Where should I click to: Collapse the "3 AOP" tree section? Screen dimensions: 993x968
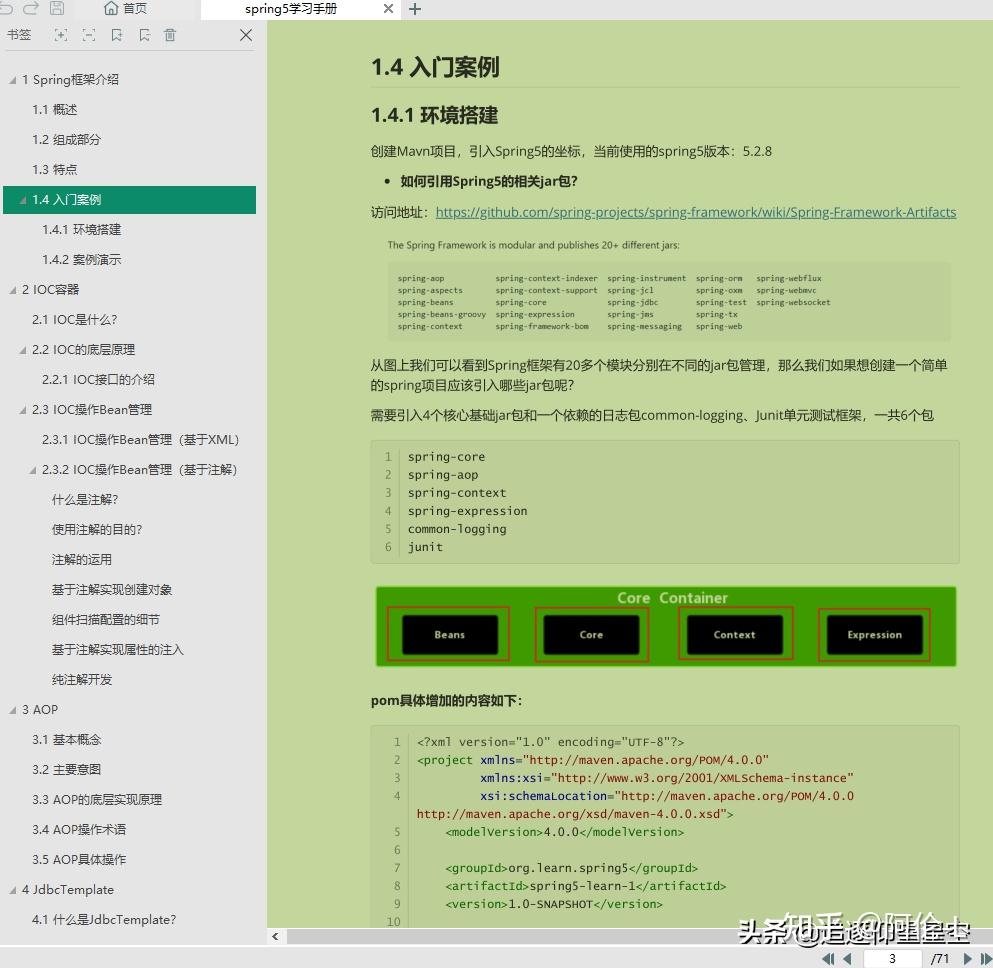click(10, 709)
